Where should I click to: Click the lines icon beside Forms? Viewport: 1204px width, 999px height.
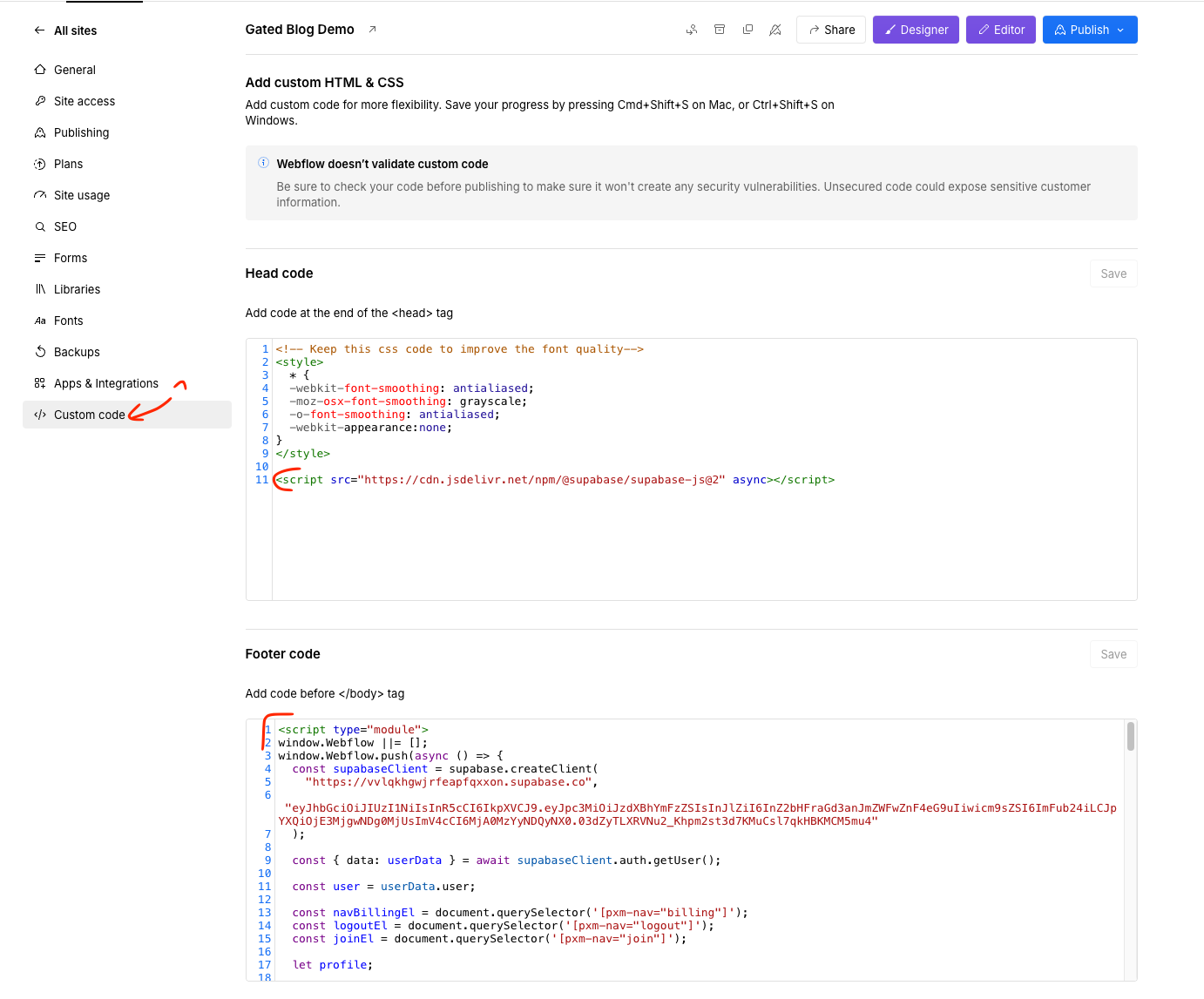pos(40,258)
